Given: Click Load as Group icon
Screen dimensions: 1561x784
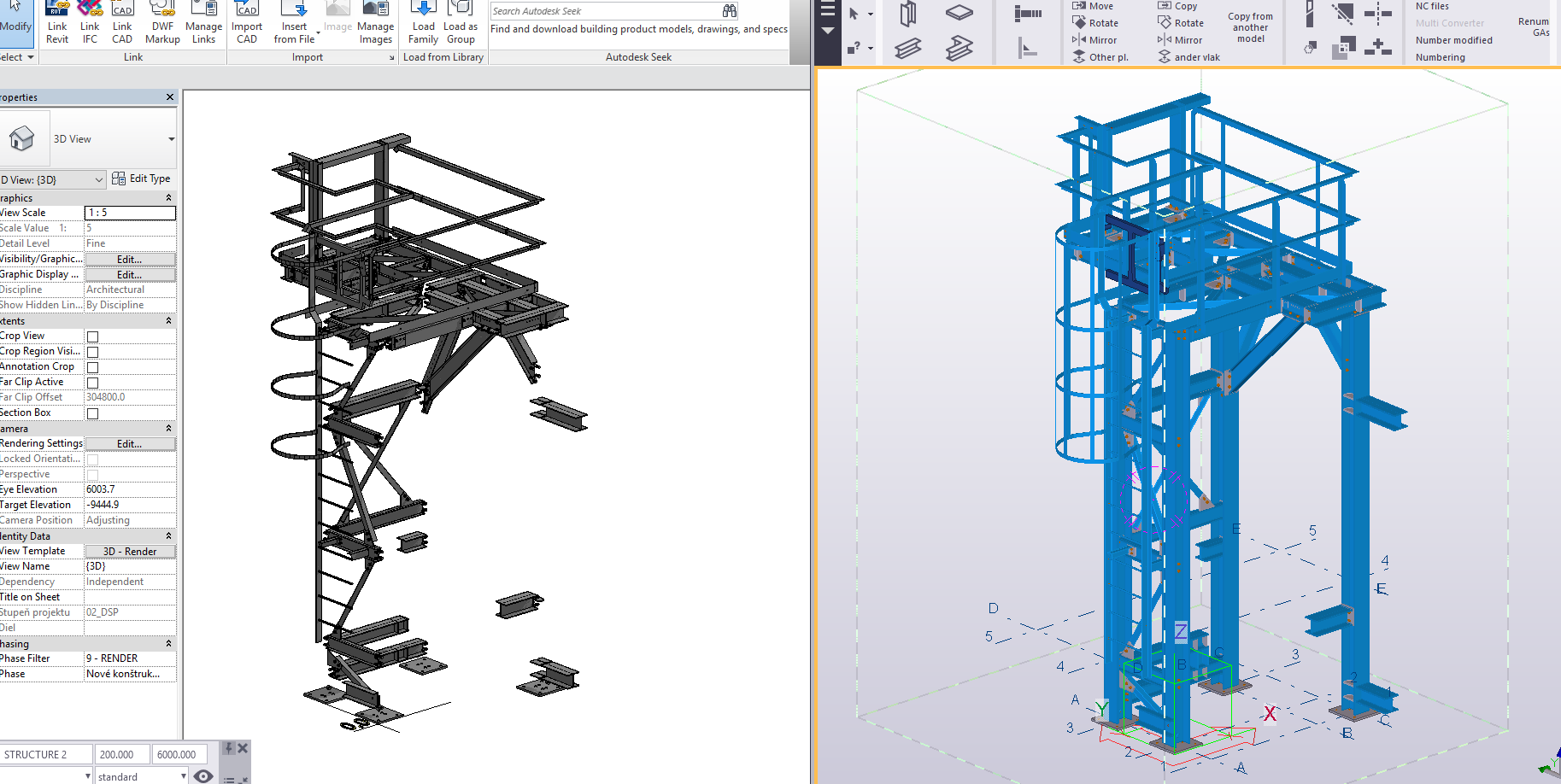Looking at the screenshot, I should click(461, 22).
